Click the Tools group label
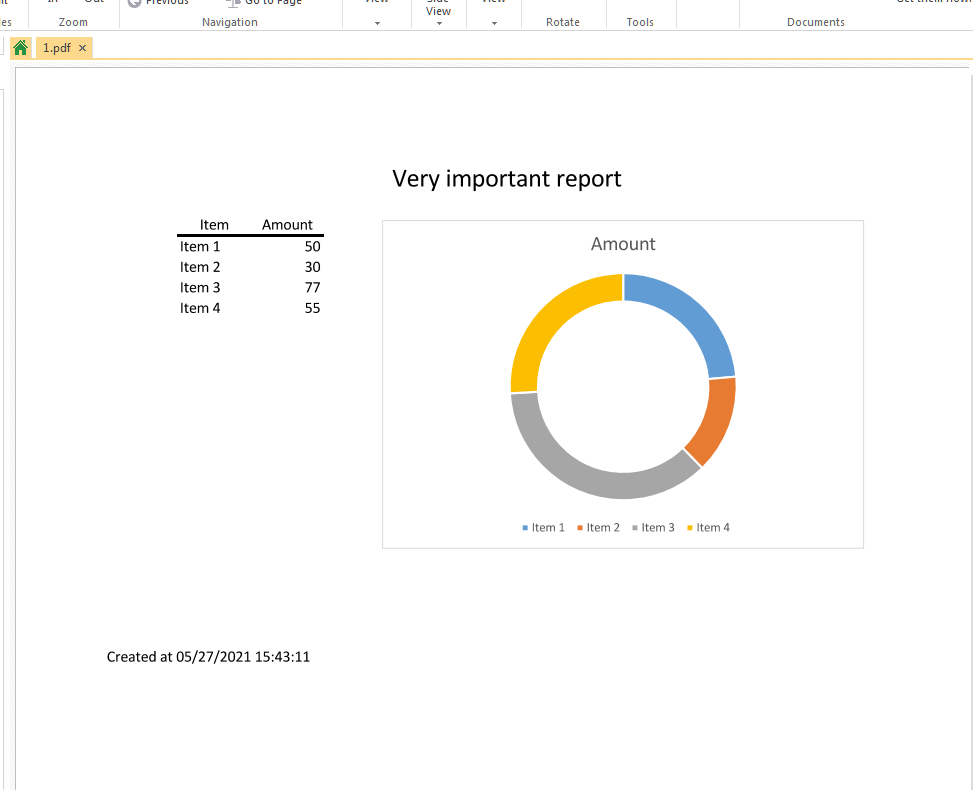Screen dimensions: 973x790 [x=640, y=22]
